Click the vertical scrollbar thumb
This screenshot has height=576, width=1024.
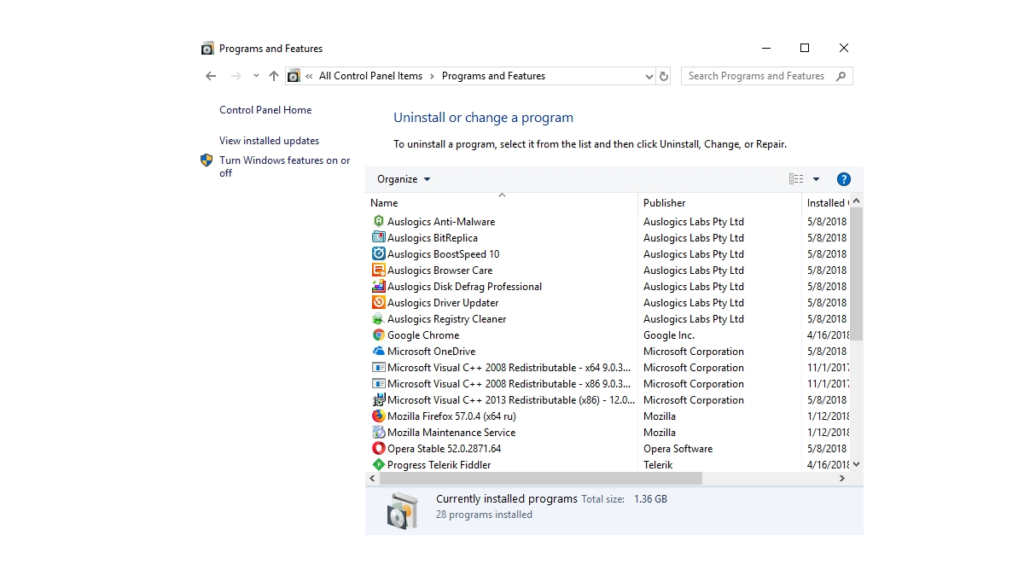856,274
